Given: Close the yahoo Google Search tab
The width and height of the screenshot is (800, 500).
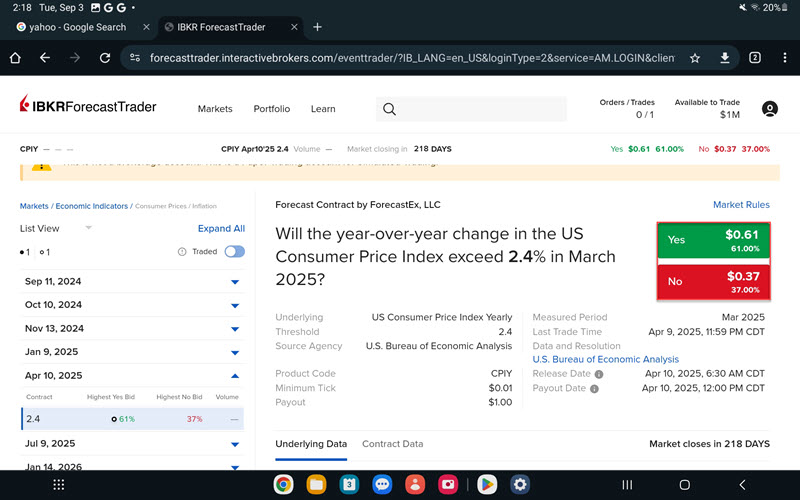Looking at the screenshot, I should 146,27.
